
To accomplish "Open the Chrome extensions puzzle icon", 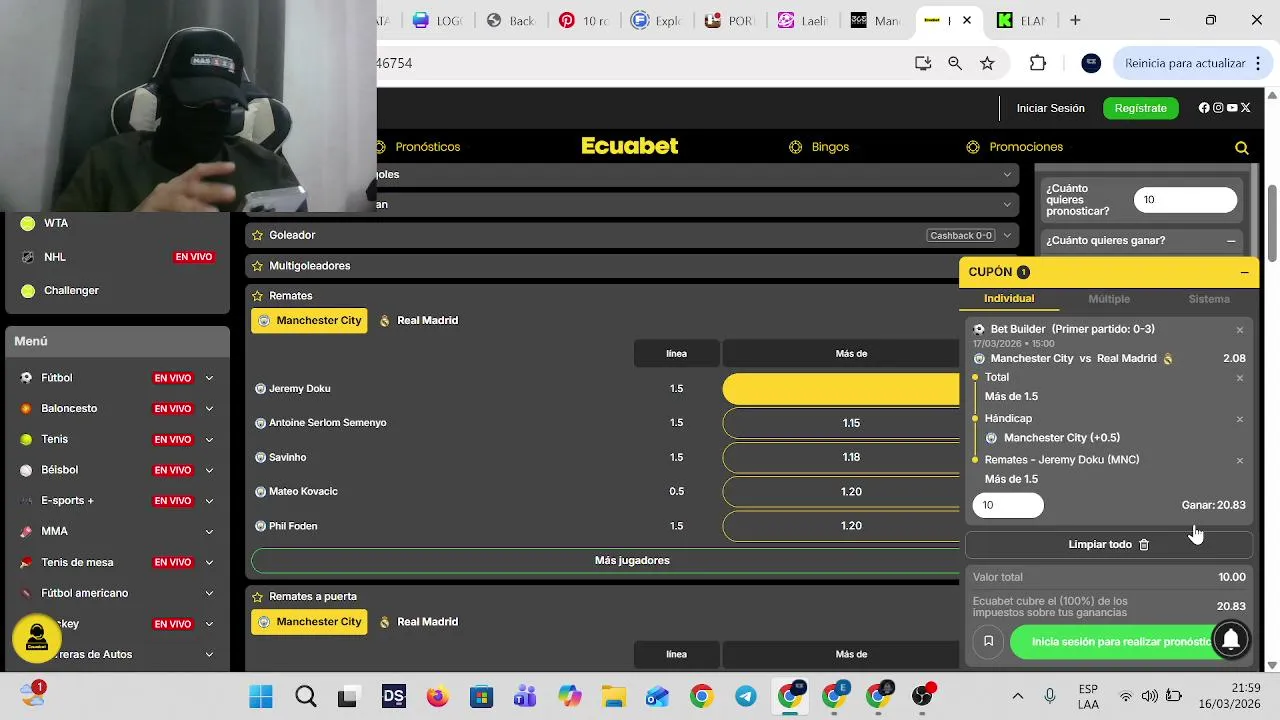I will pos(1038,63).
